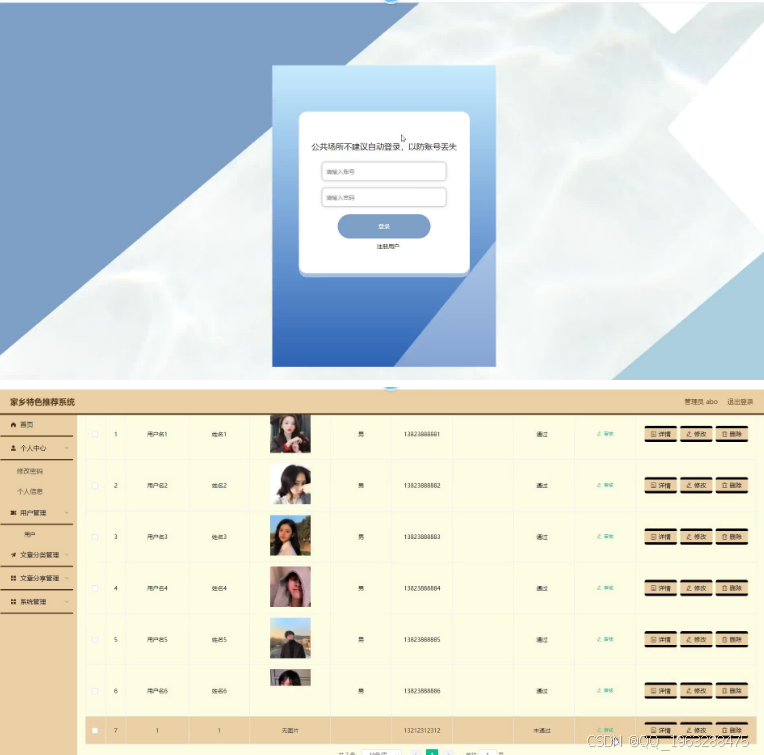Screen dimensions: 764x755
Task: Open 详情 for row 用户名4
Action: pyautogui.click(x=661, y=588)
